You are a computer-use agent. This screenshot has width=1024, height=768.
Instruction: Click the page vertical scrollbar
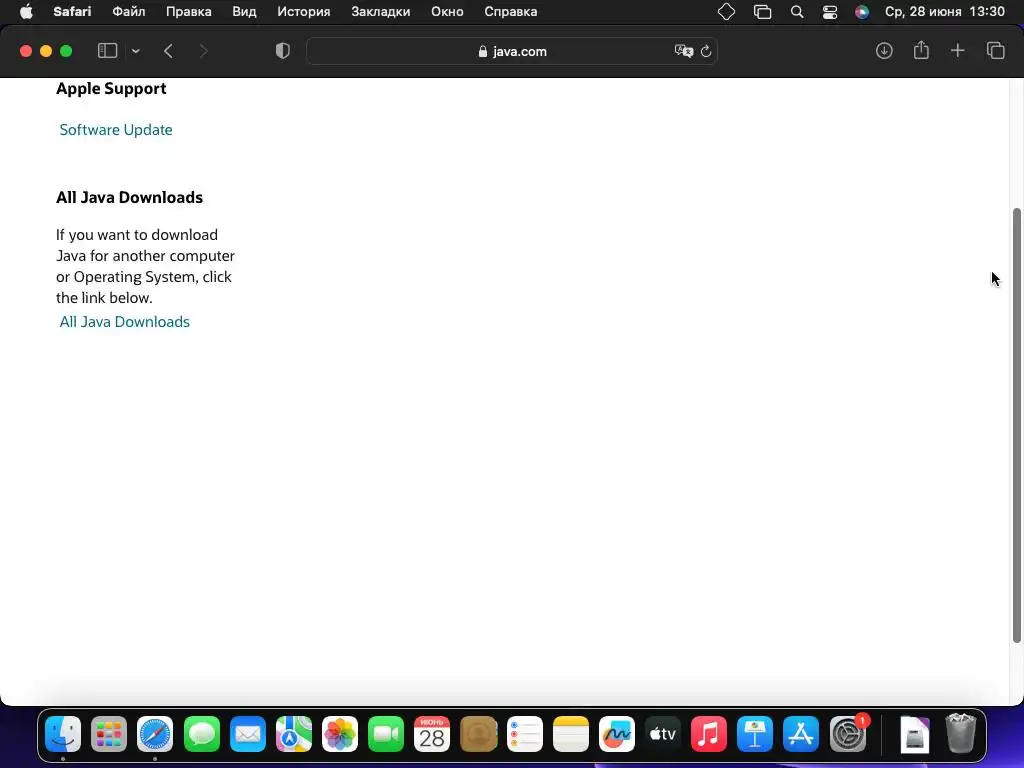tap(1017, 426)
